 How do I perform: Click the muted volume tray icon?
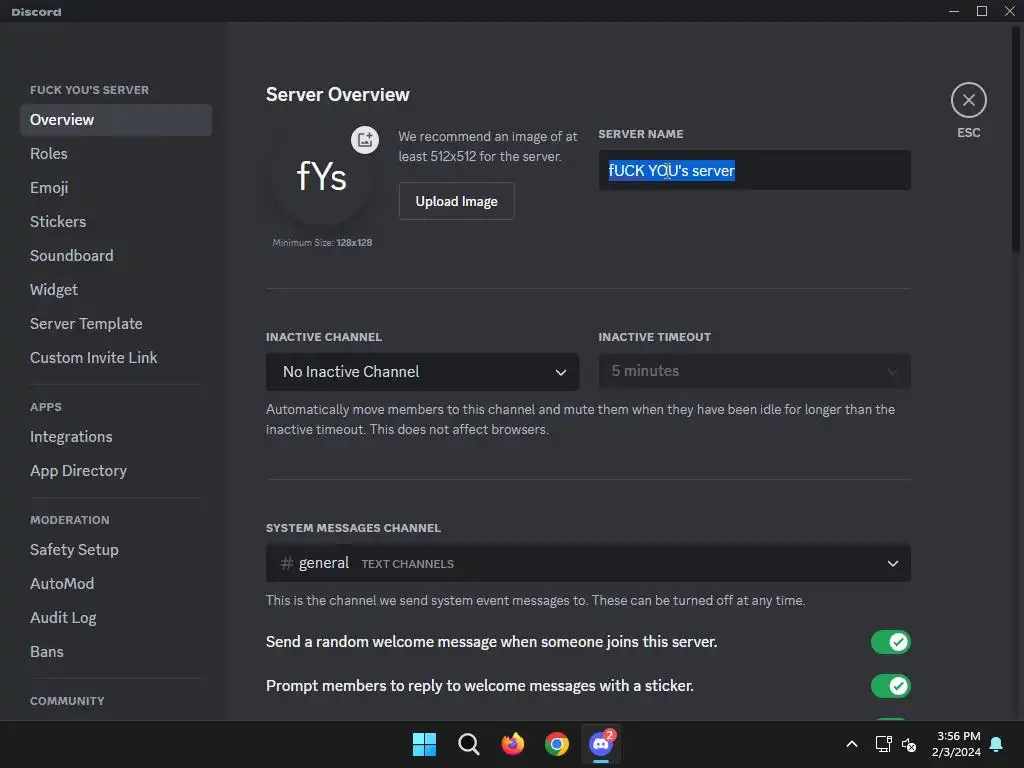point(908,744)
